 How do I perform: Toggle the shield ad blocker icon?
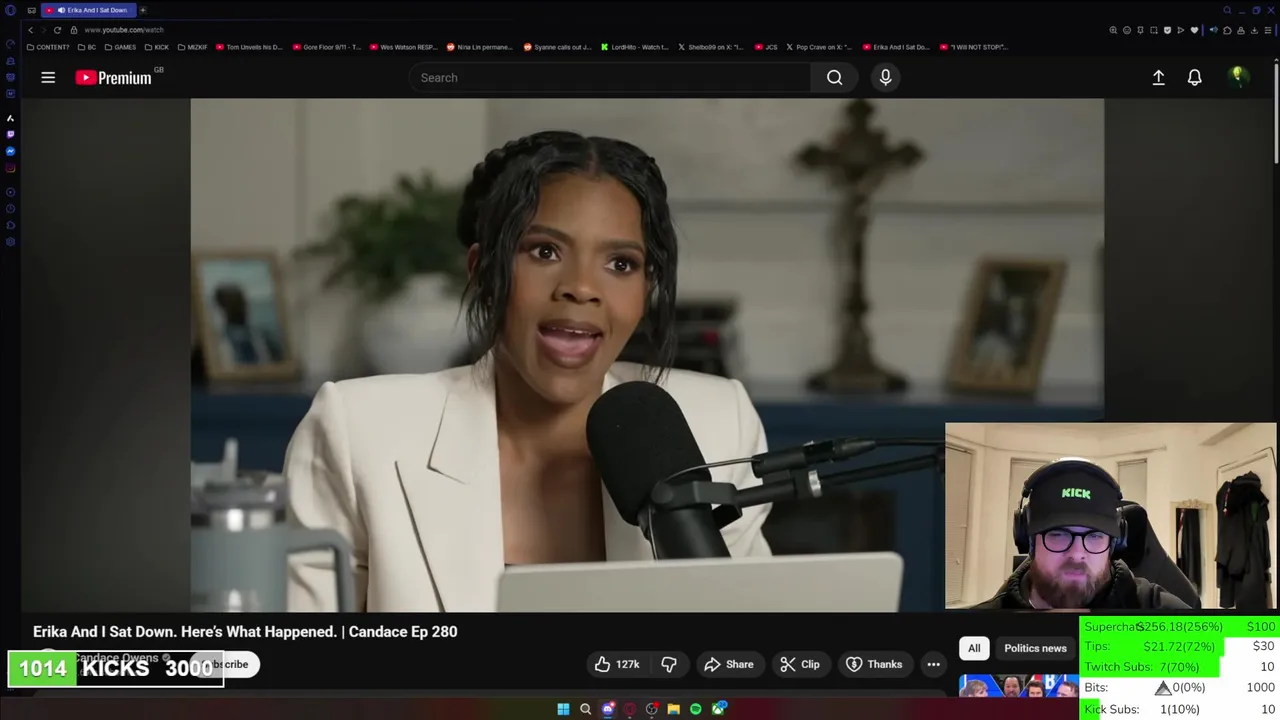pyautogui.click(x=1167, y=30)
